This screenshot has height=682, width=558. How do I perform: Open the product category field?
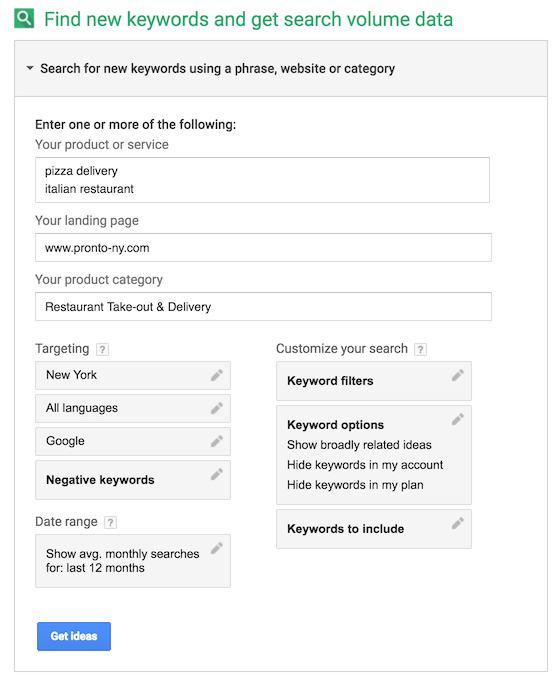(264, 307)
